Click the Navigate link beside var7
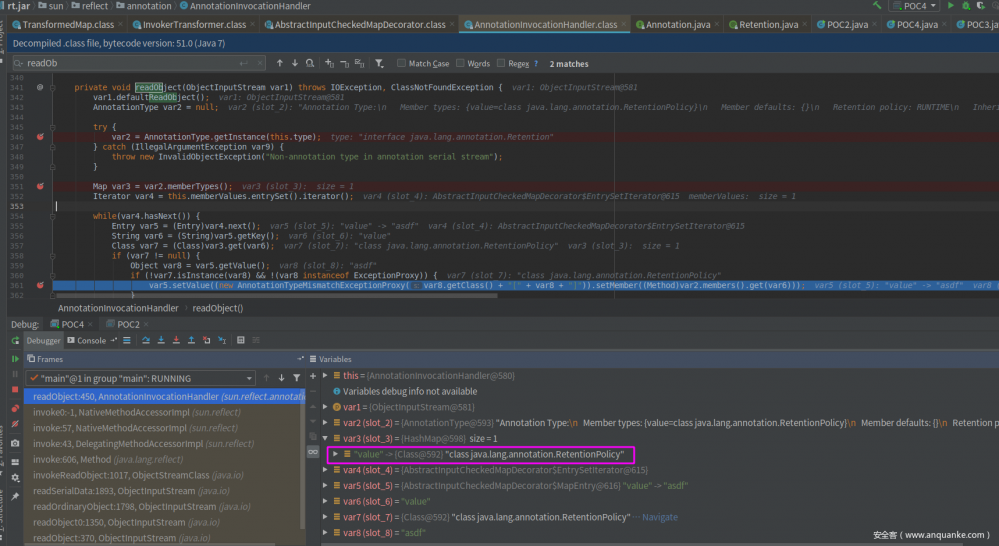This screenshot has height=546, width=999. tap(658, 517)
